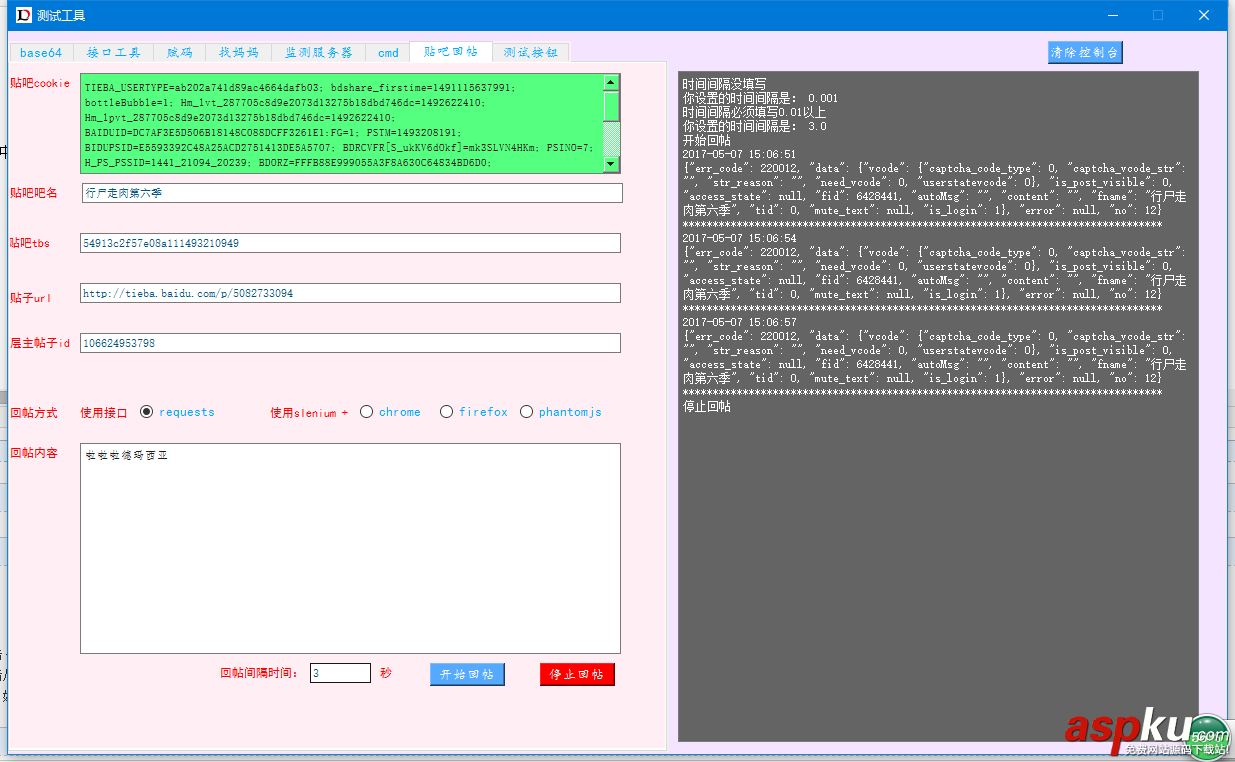Viewport: 1235px width, 762px height.
Task: Click the reply interval time field showing 3
Action: point(339,673)
